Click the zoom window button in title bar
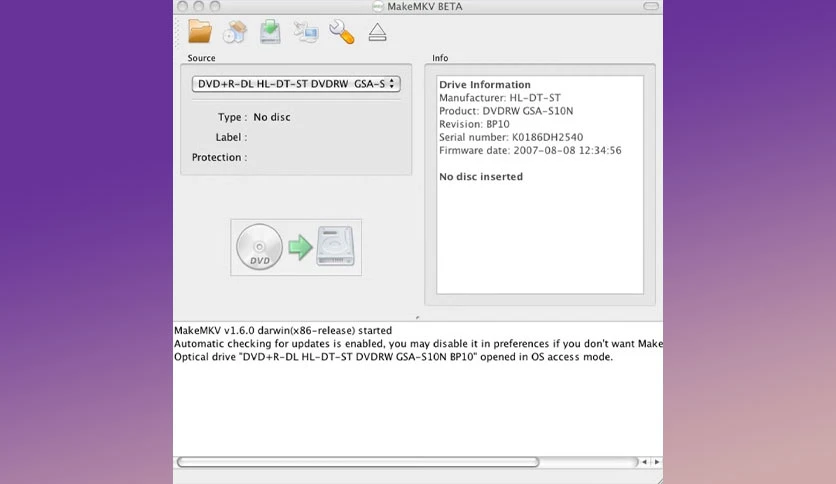This screenshot has width=836, height=484. coord(215,6)
